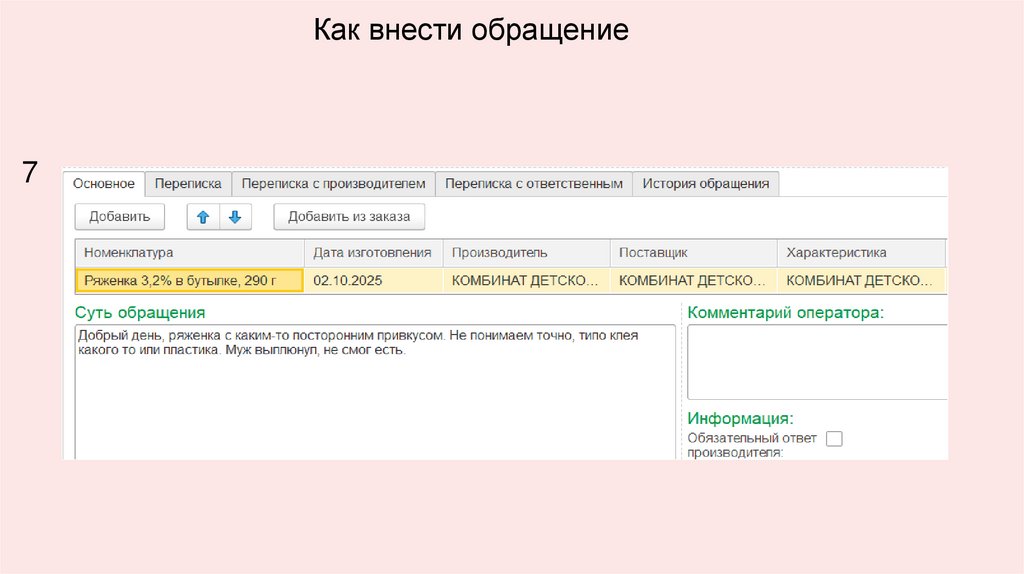Tick the Обязательный ответ производителя checkbox

click(x=834, y=439)
